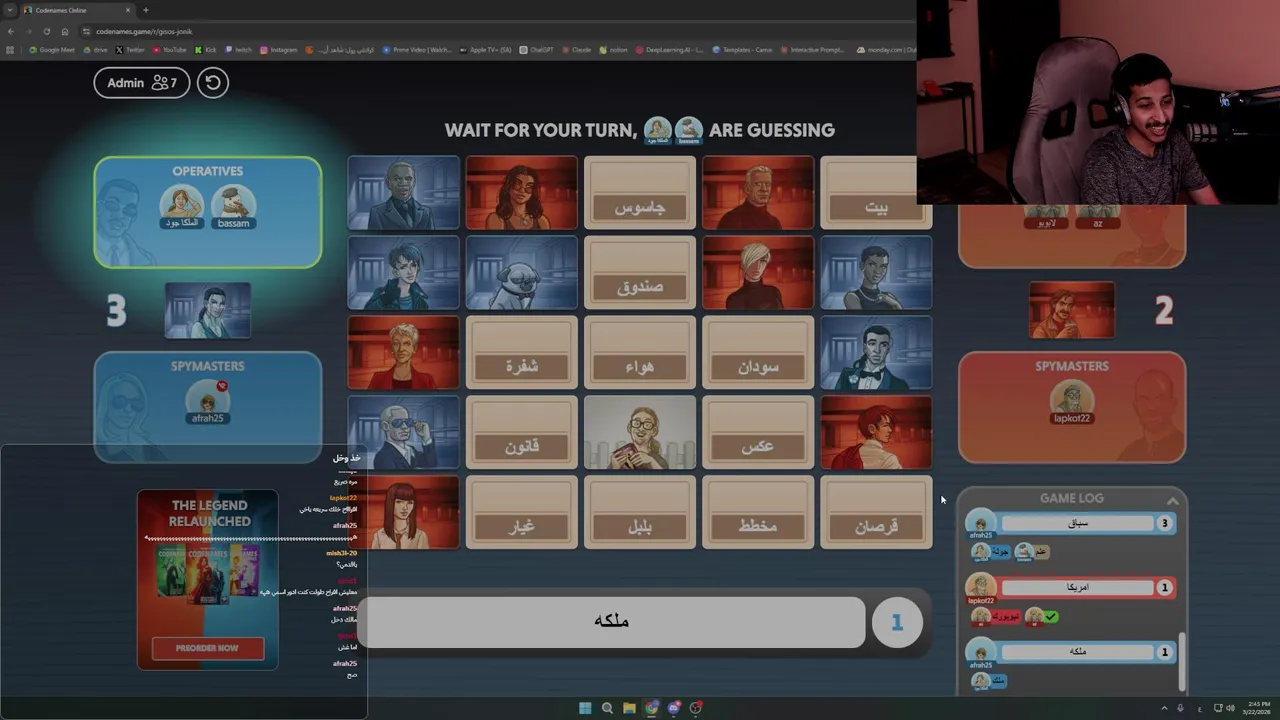Viewport: 1280px width, 720px height.
Task: Open the Claude bookmark
Action: coord(577,49)
